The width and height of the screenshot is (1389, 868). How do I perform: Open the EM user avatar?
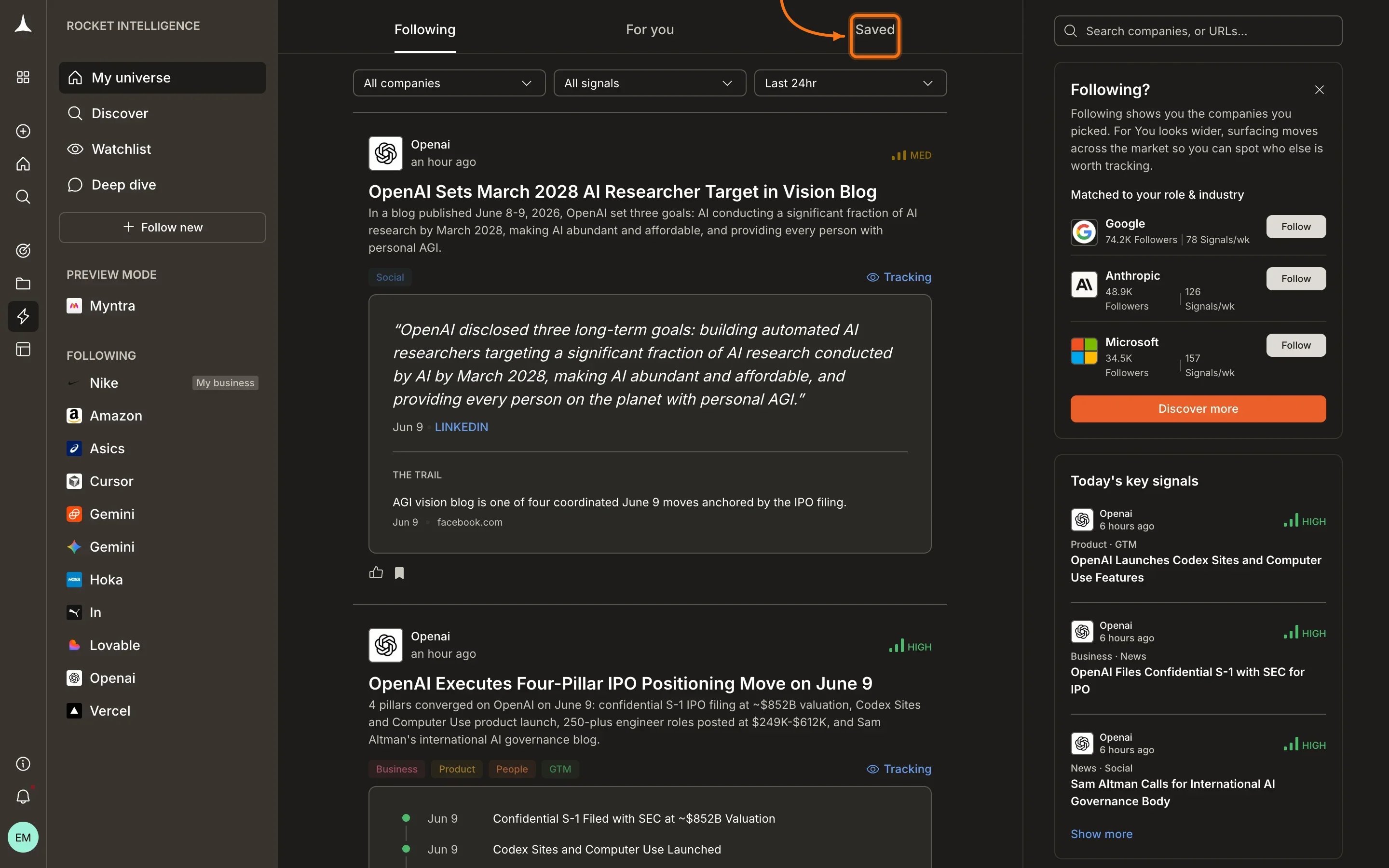point(23,837)
